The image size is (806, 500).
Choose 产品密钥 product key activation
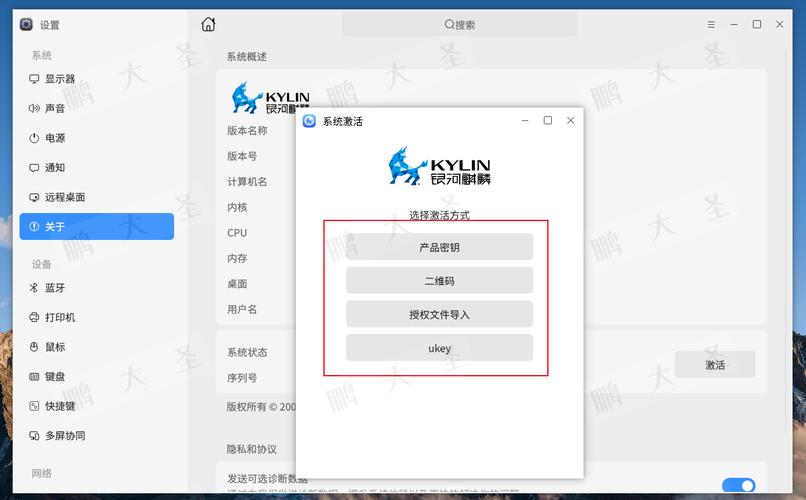(439, 247)
